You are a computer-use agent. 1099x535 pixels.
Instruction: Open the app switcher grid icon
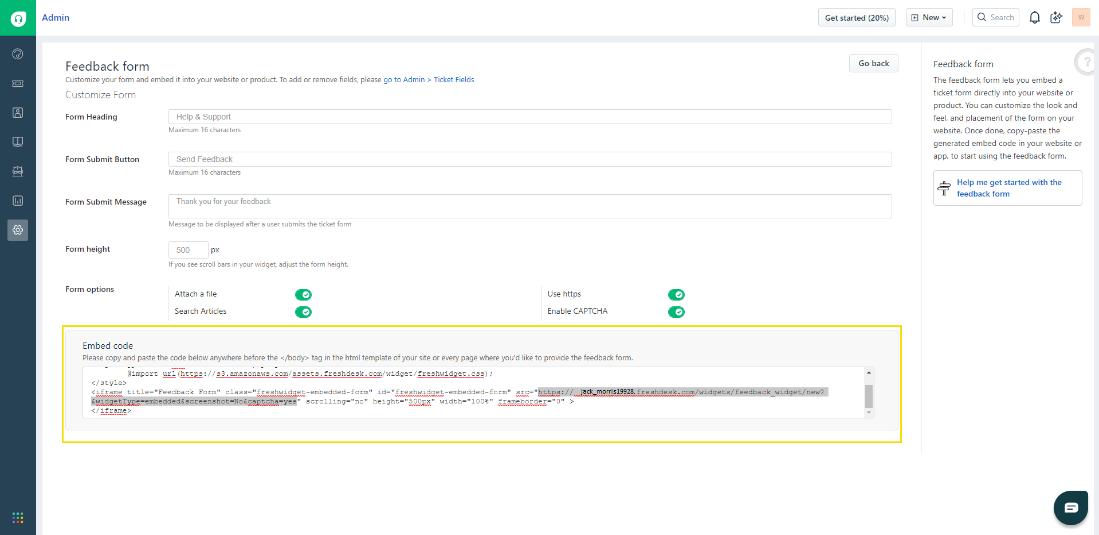click(x=18, y=518)
